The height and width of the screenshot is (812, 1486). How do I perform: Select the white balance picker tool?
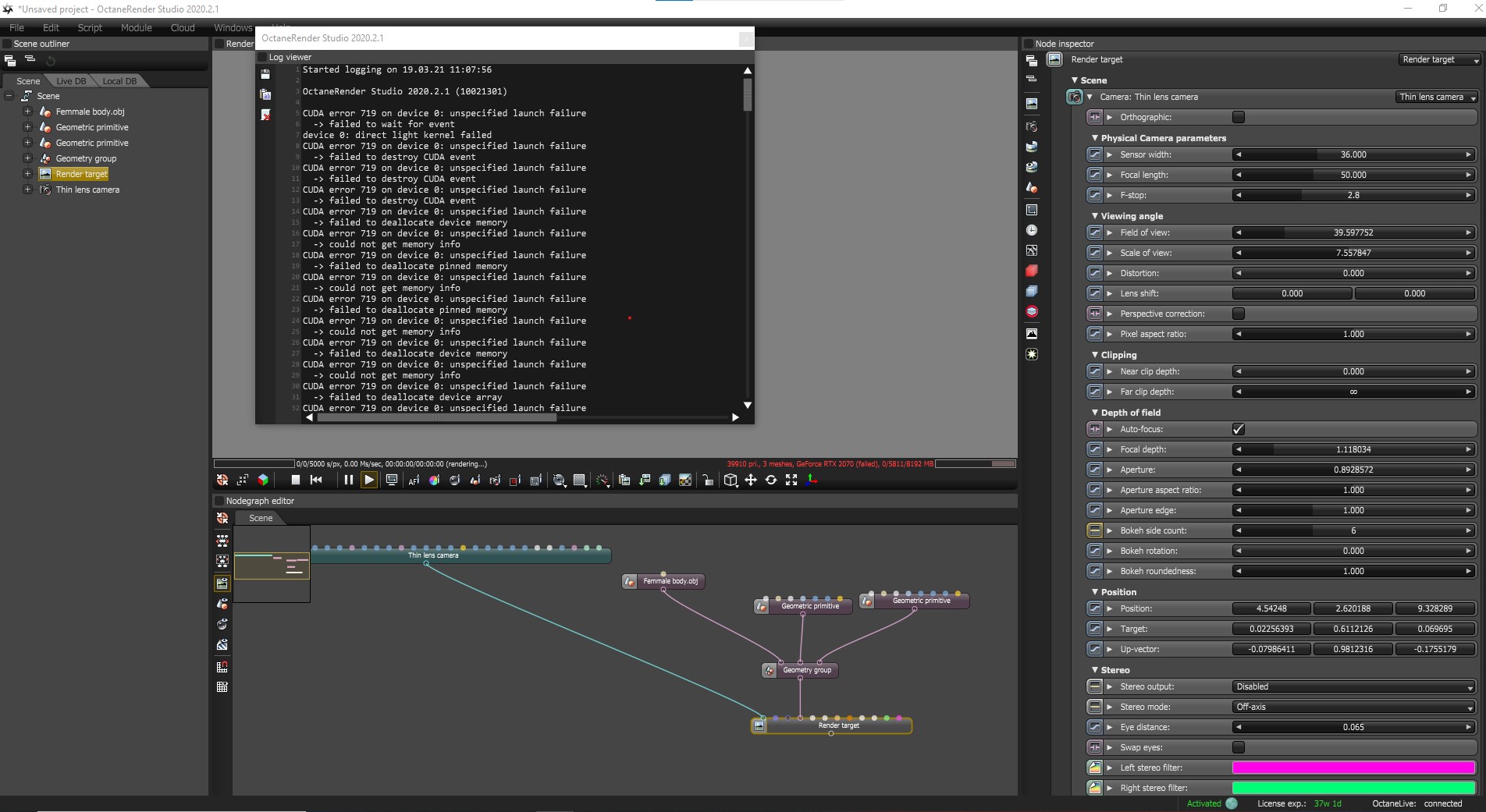(x=434, y=480)
